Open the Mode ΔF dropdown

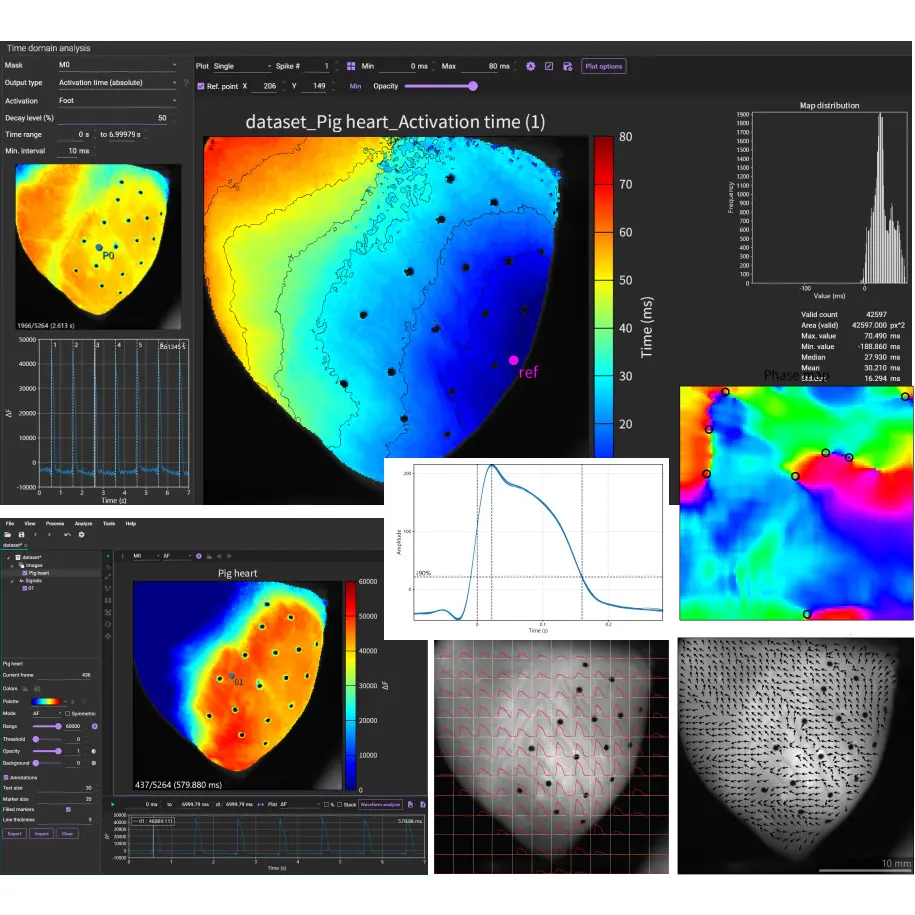47,714
